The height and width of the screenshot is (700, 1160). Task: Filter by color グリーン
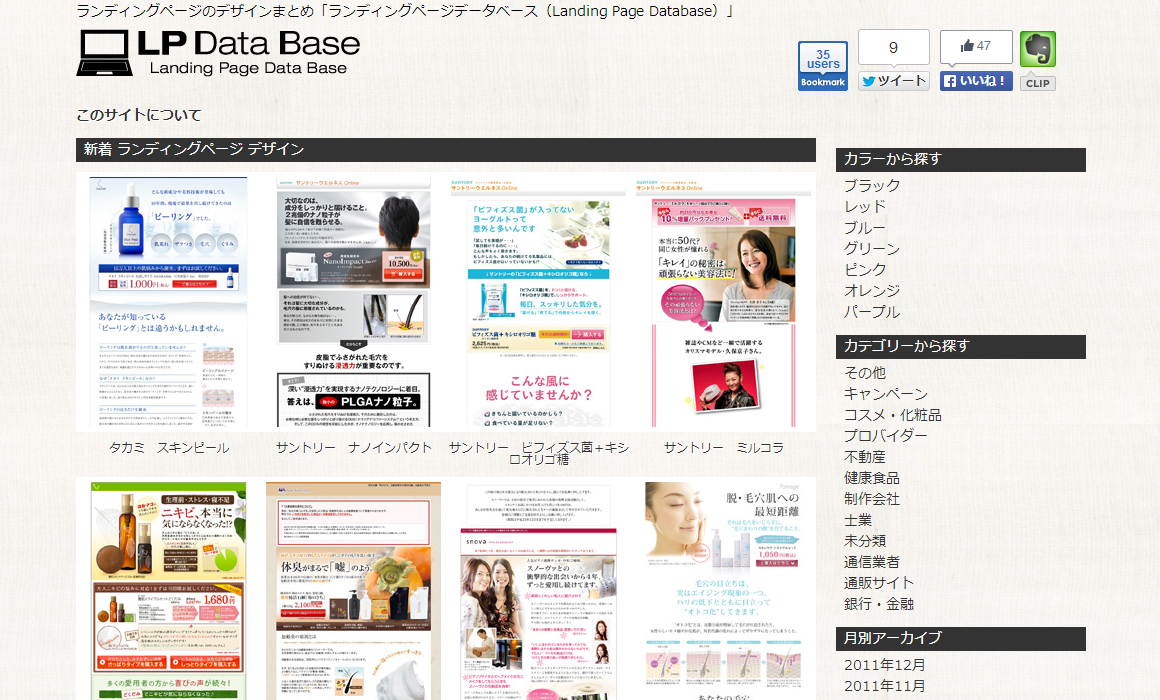pyautogui.click(x=872, y=249)
